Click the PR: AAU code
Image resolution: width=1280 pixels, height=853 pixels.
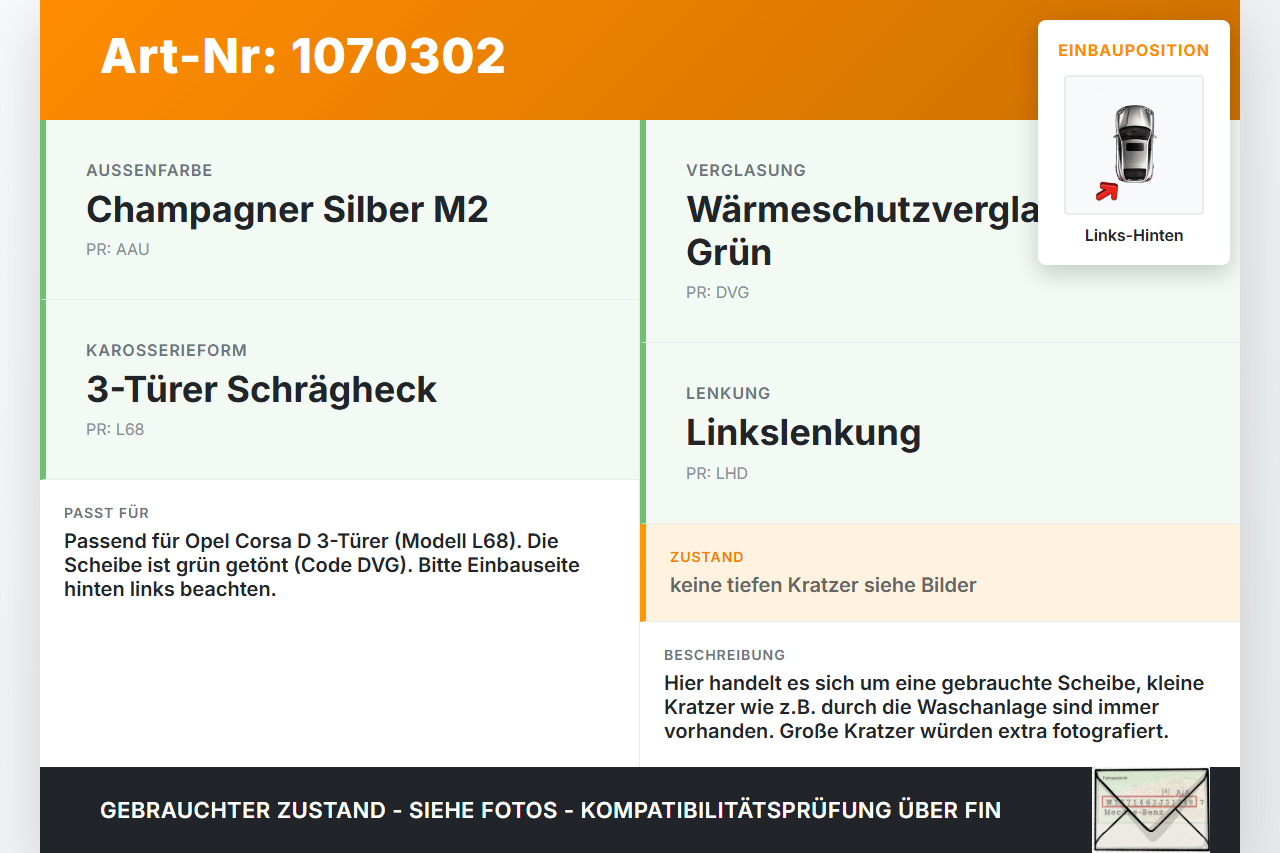[x=118, y=250]
